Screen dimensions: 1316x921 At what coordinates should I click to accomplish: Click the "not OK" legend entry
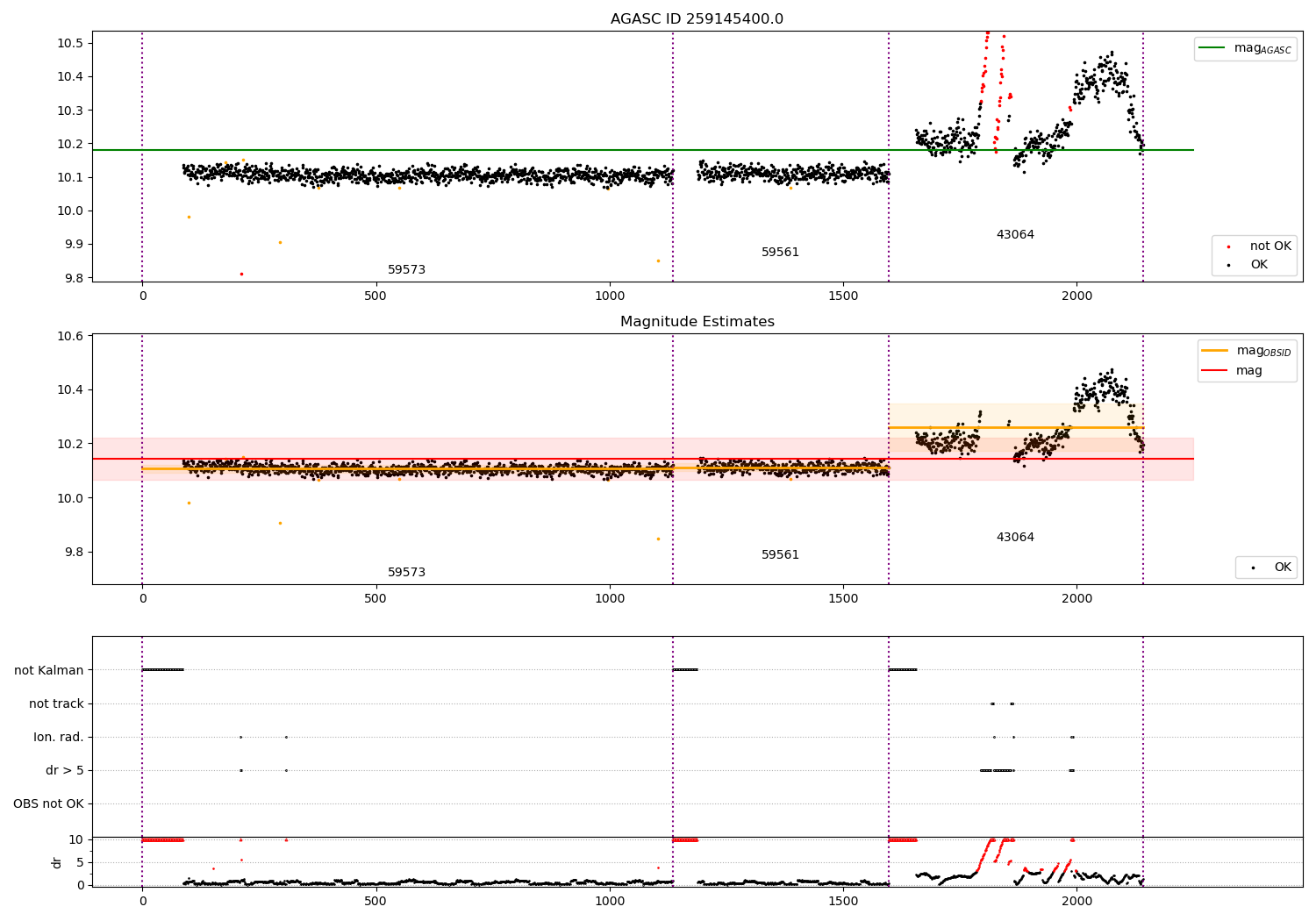tap(1259, 246)
